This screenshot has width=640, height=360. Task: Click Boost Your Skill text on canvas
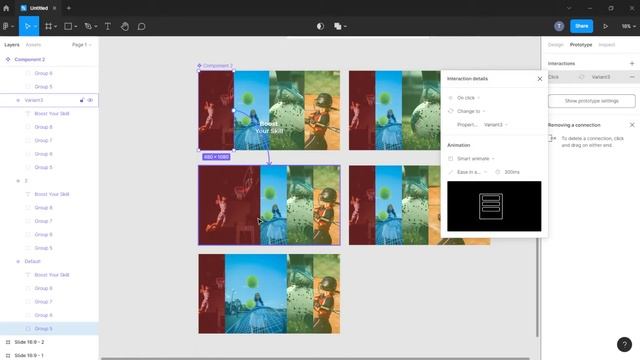tap(269, 127)
